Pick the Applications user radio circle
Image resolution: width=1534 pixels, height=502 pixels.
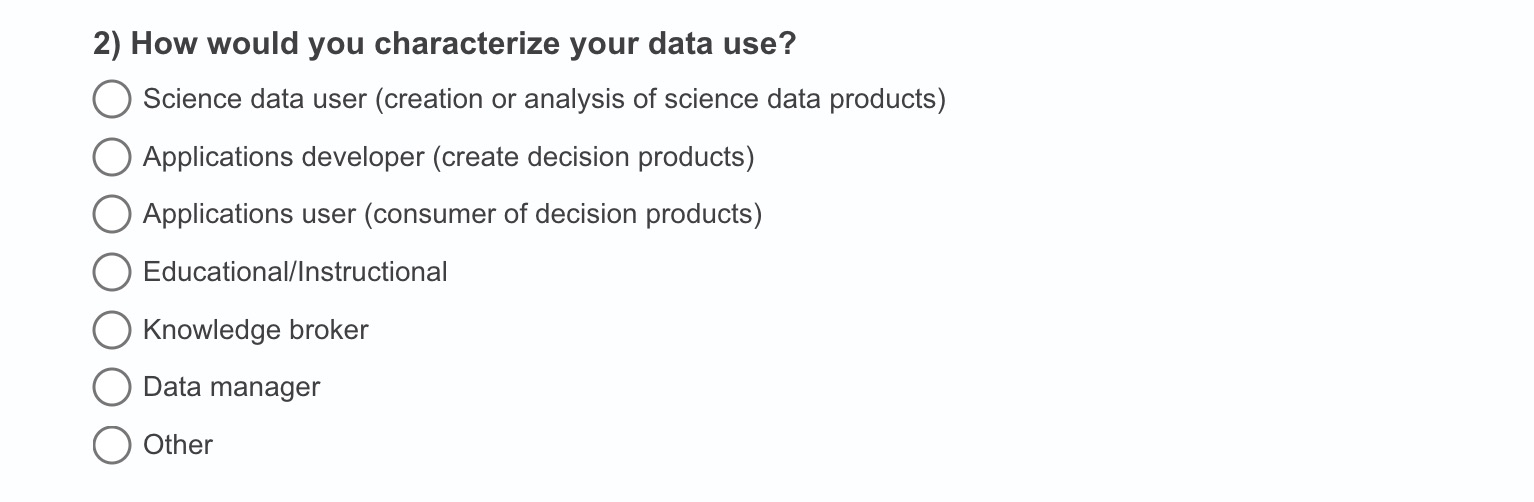[x=112, y=214]
